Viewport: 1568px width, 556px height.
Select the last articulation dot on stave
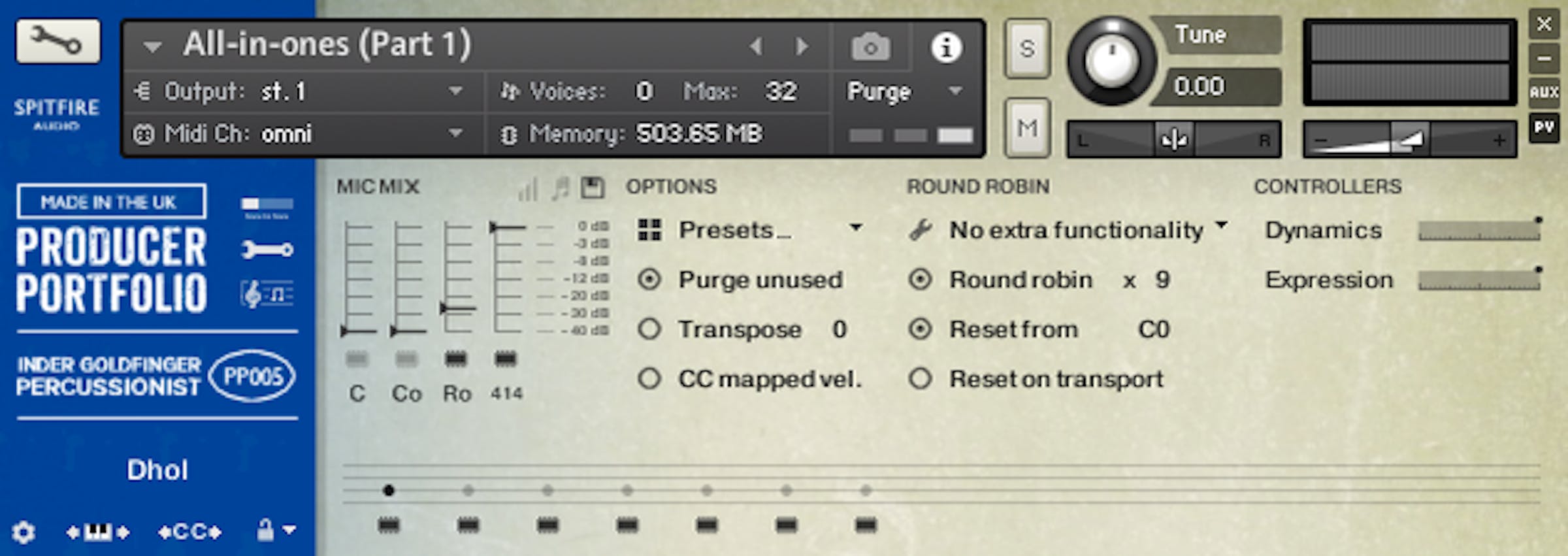tap(866, 490)
